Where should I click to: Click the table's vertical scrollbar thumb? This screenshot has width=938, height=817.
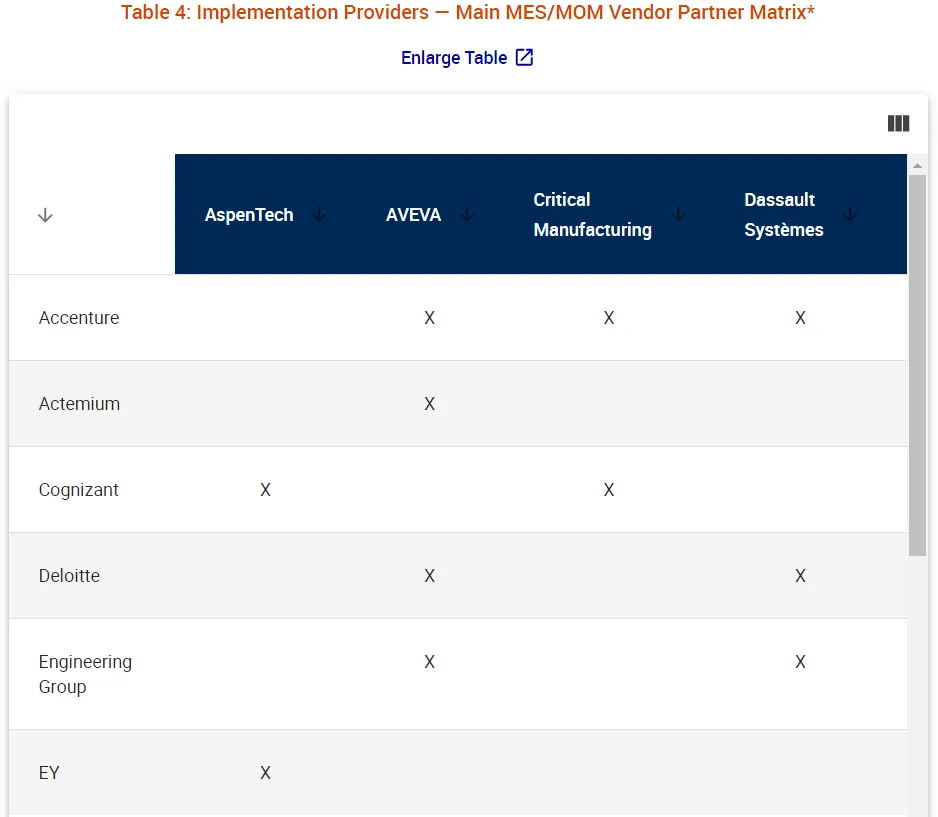click(x=917, y=365)
